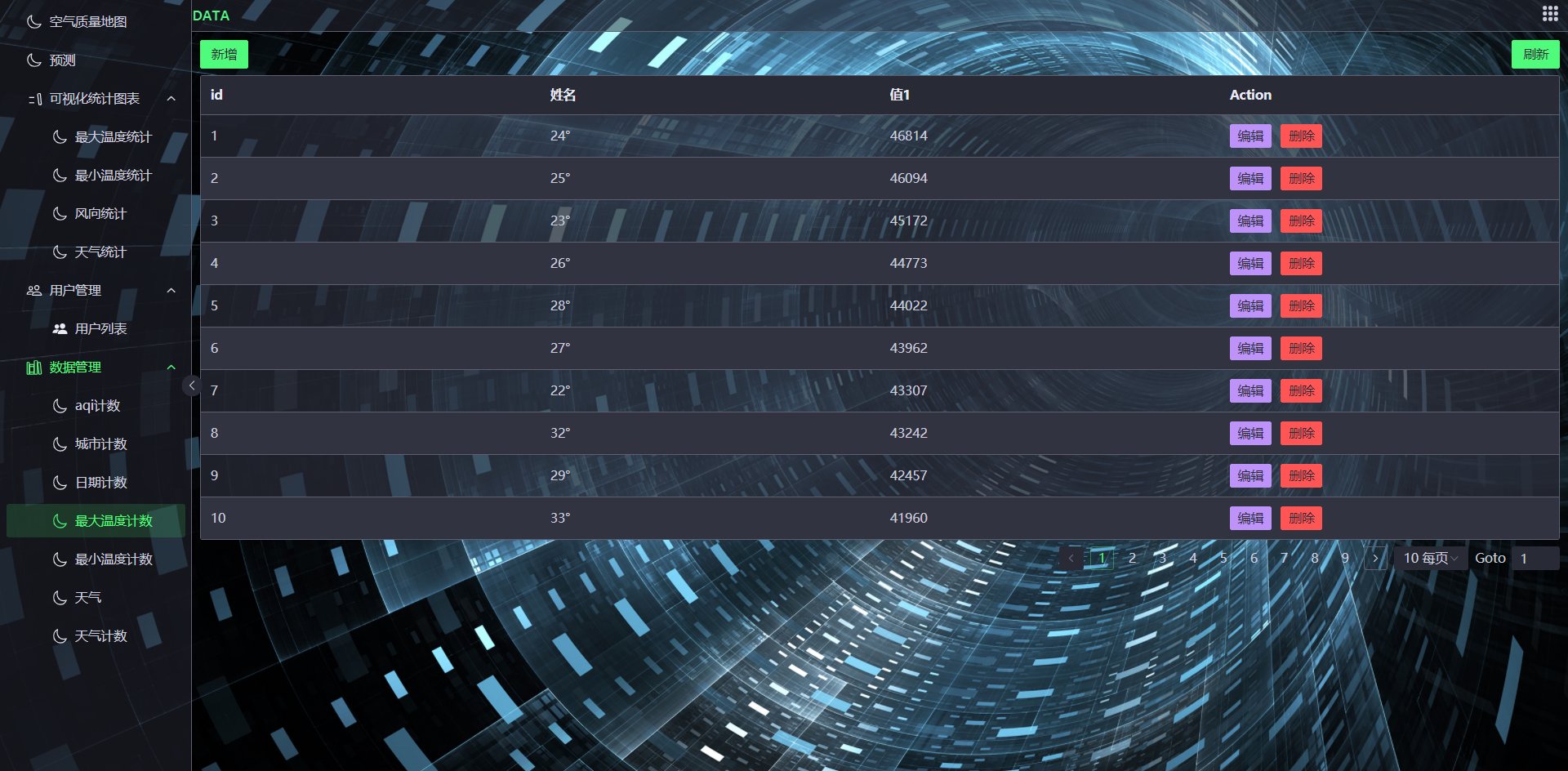This screenshot has width=1568, height=771.
Task: Open 空气质量地图 menu item
Action: pos(96,21)
